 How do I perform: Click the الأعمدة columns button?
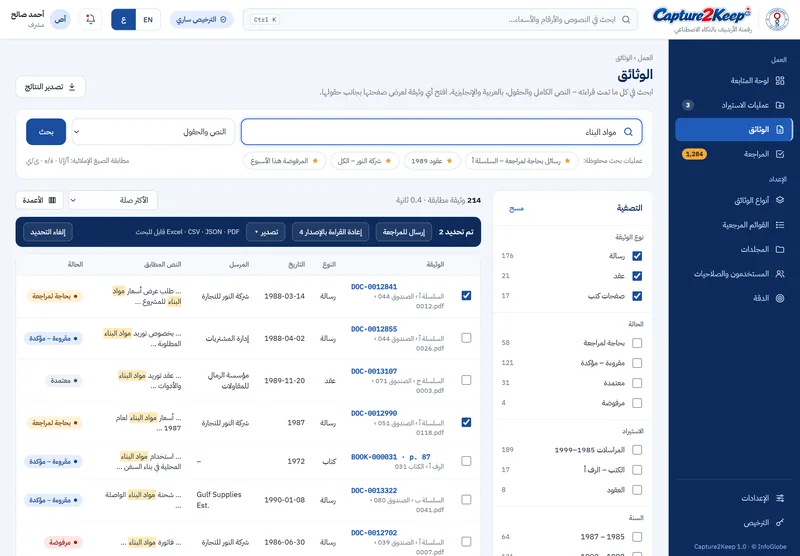pos(39,200)
